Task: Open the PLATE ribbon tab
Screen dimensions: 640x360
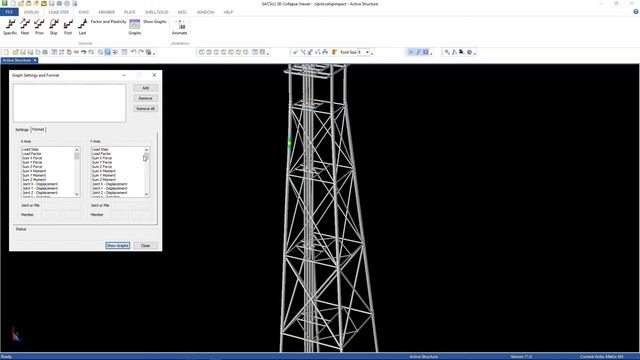Action: click(130, 12)
